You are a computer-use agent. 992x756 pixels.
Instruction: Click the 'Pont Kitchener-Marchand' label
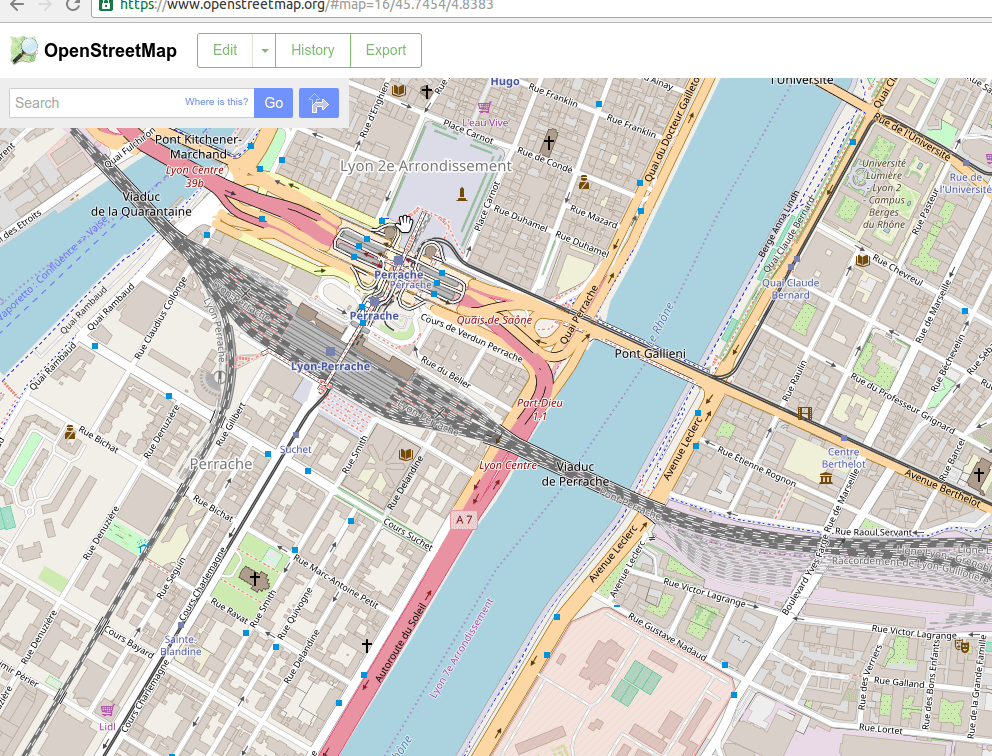pos(198,147)
